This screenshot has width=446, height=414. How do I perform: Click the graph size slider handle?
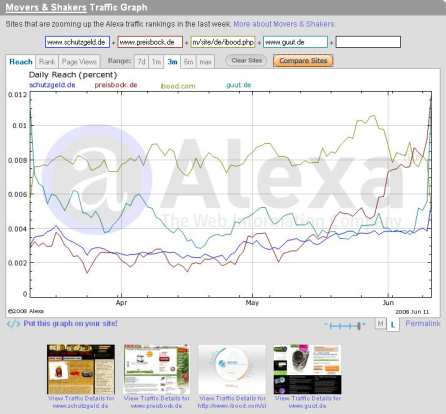359,326
